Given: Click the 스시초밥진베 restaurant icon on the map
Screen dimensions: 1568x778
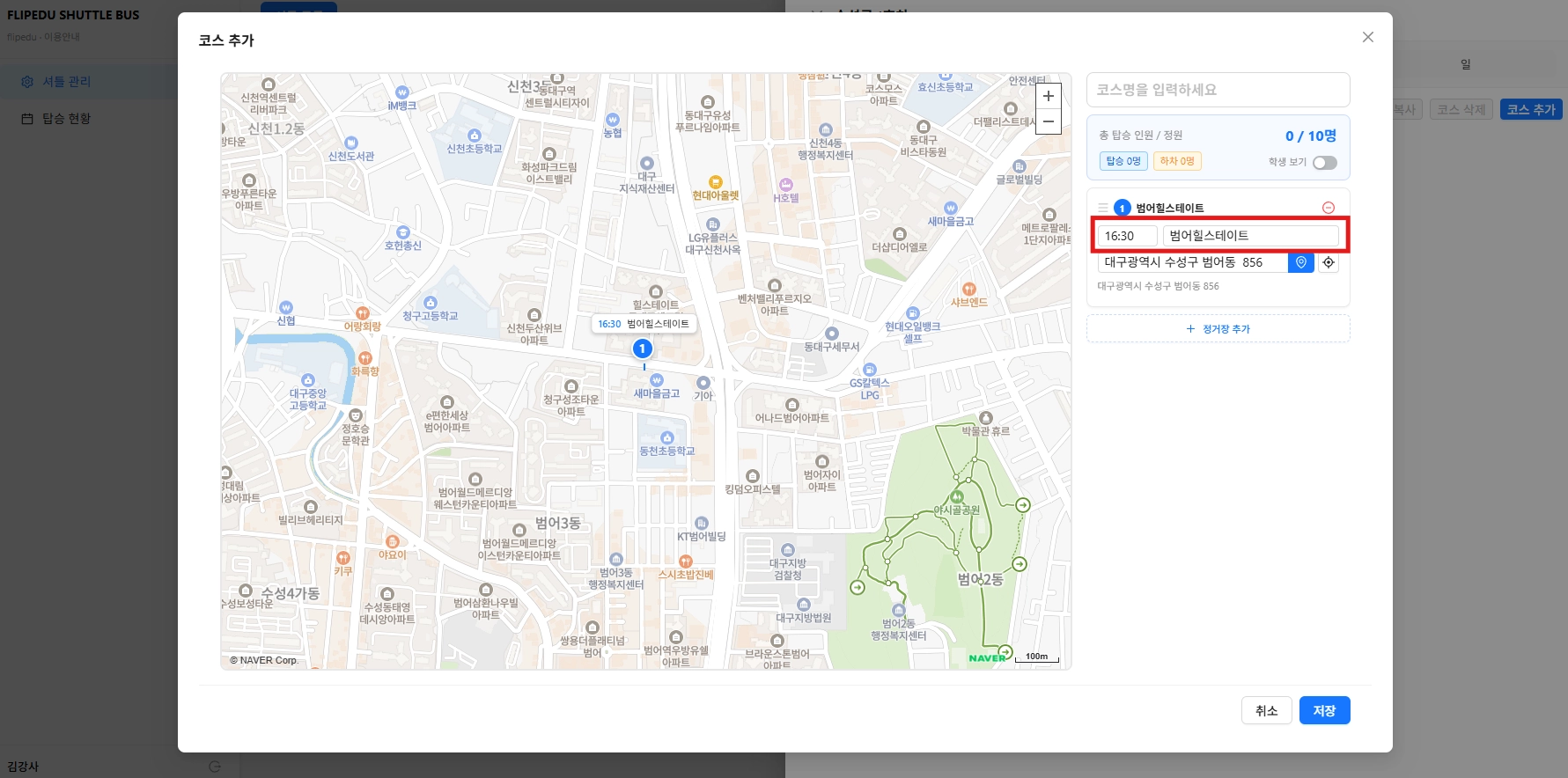Looking at the screenshot, I should coord(686,561).
